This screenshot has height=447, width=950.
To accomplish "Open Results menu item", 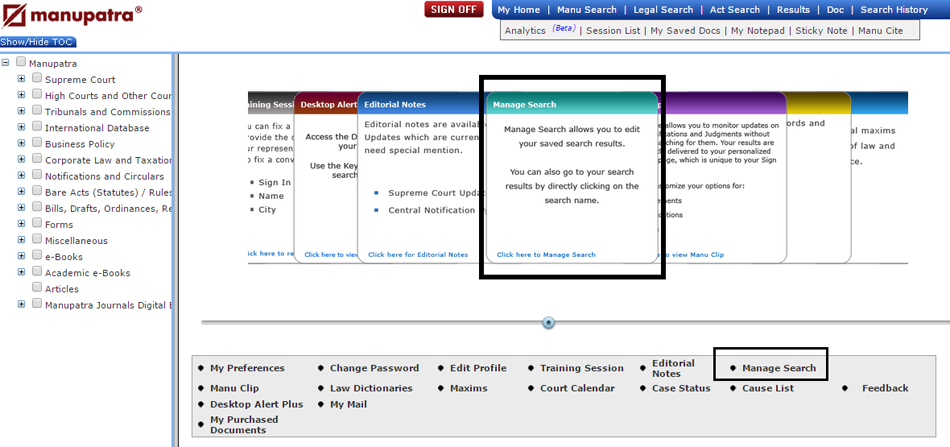I will point(793,10).
